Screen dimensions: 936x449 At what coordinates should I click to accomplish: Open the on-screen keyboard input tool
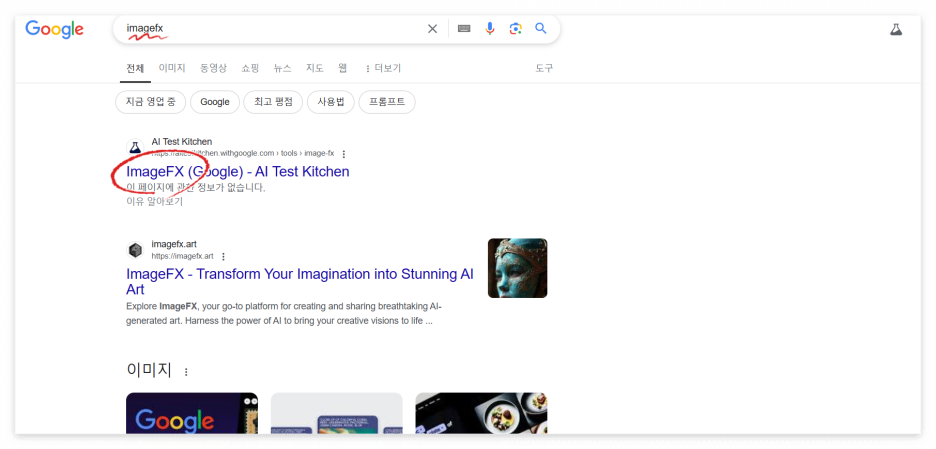(x=464, y=29)
